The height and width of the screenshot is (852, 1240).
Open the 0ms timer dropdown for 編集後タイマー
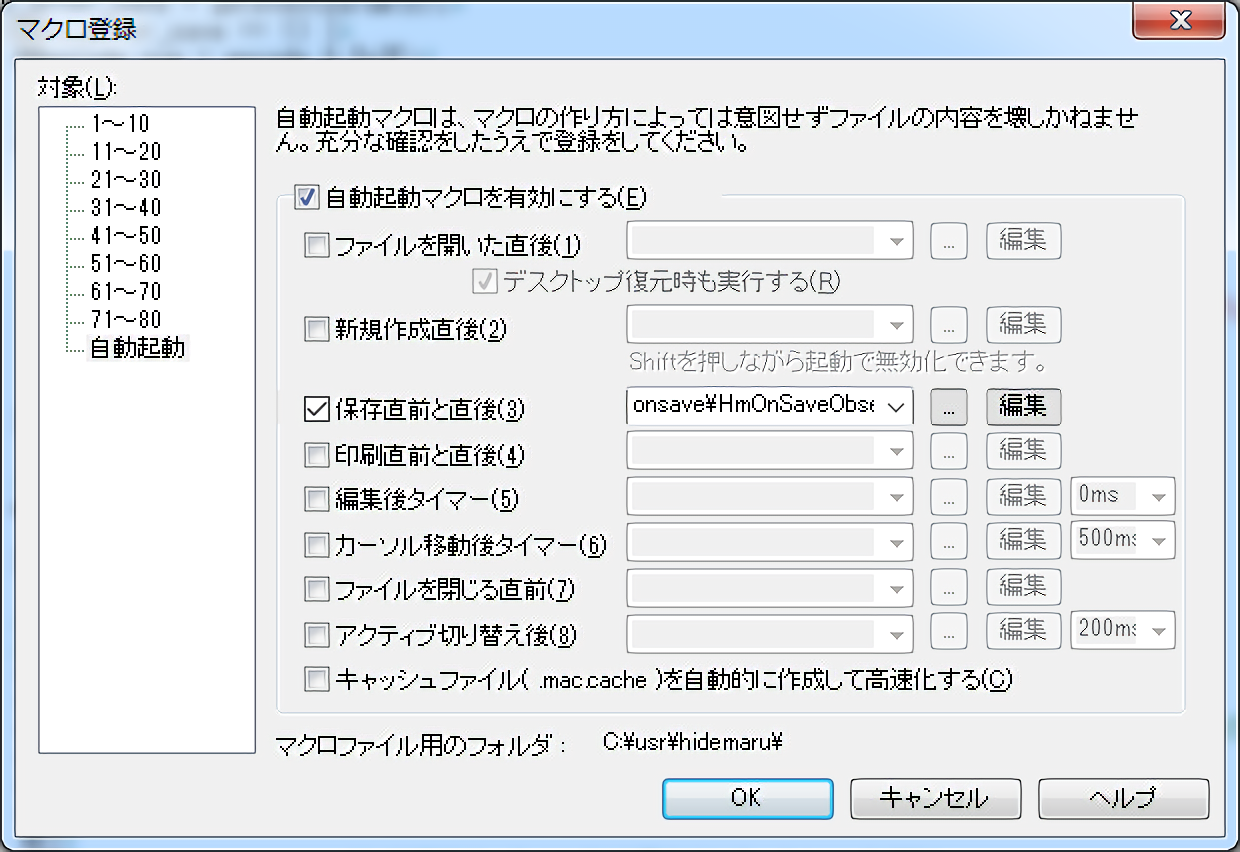click(1158, 496)
